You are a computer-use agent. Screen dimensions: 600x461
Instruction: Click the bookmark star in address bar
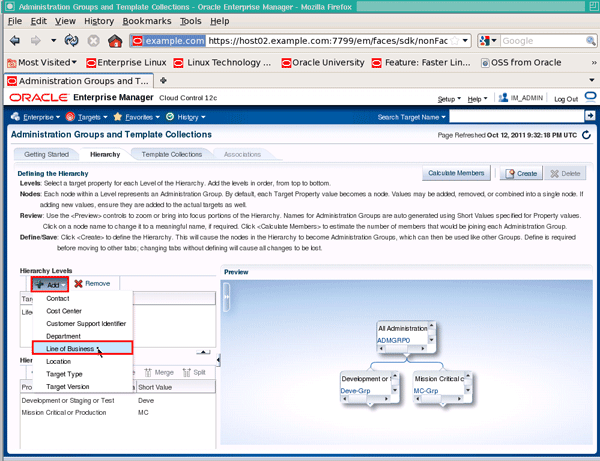(x=454, y=41)
